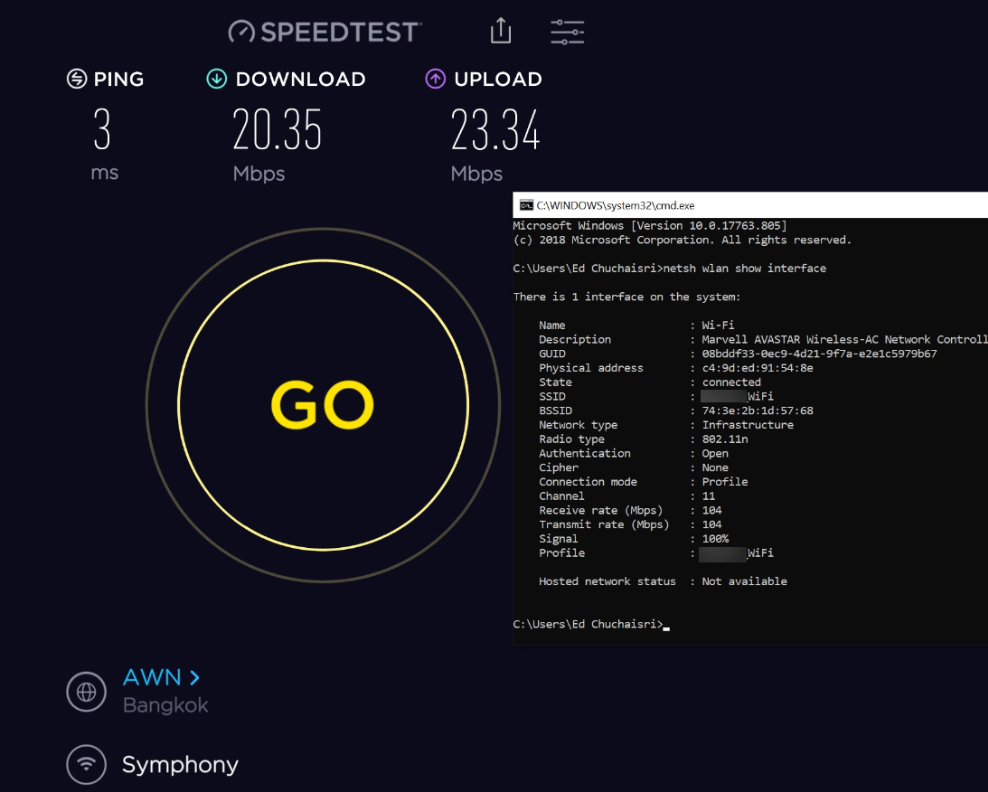Viewport: 988px width, 792px height.
Task: Click the Receive rate 104 value
Action: (712, 510)
